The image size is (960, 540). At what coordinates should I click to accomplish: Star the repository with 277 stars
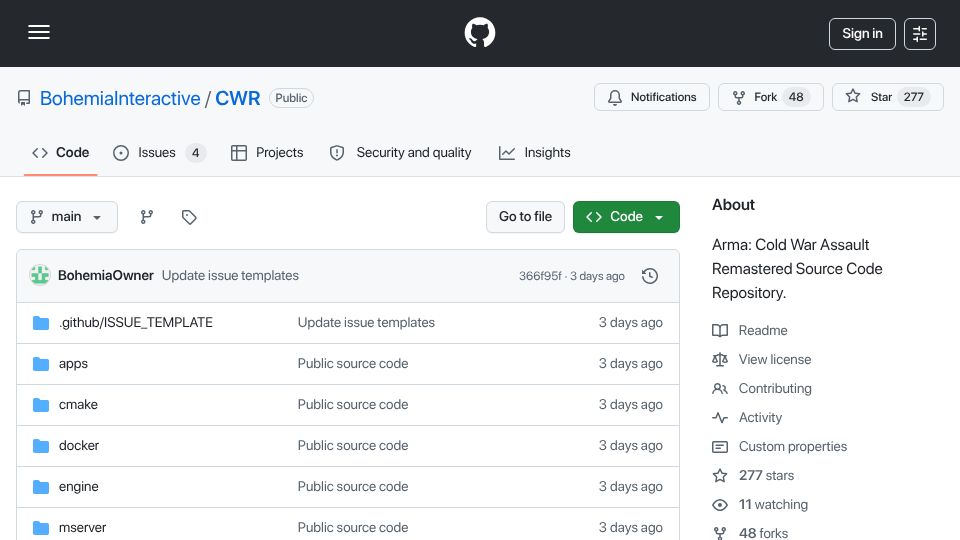[x=887, y=97]
